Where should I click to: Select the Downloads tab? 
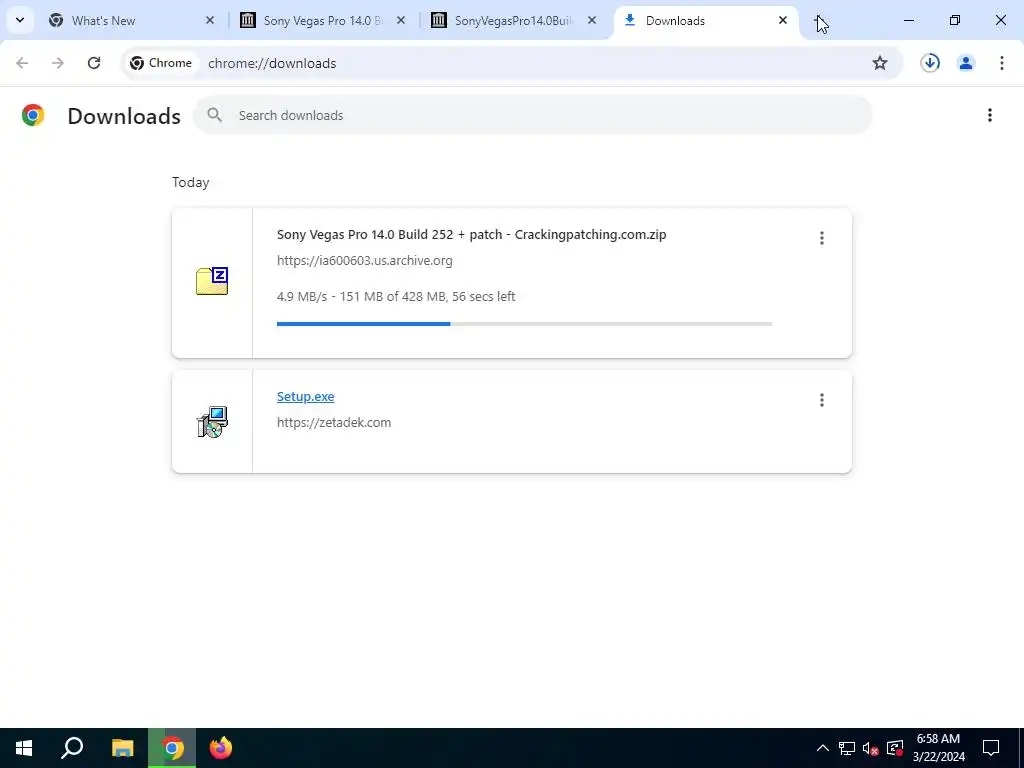(705, 20)
